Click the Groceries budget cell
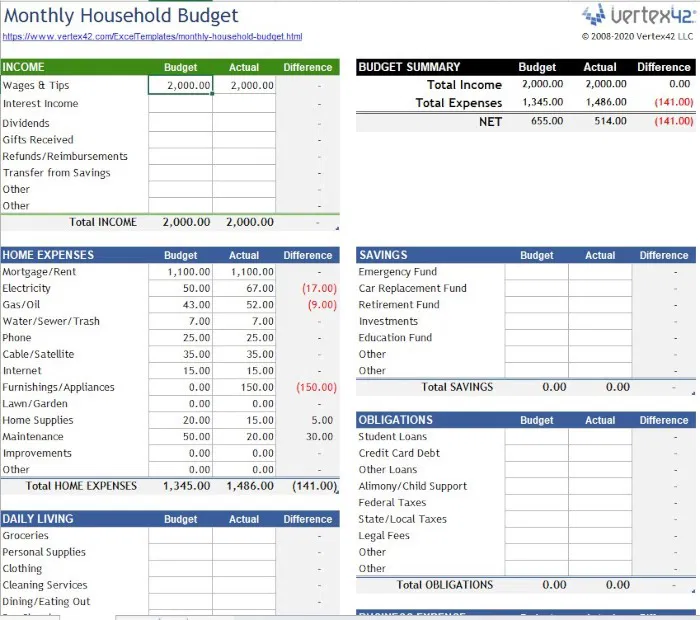Screen dimensions: 700x620 180,536
